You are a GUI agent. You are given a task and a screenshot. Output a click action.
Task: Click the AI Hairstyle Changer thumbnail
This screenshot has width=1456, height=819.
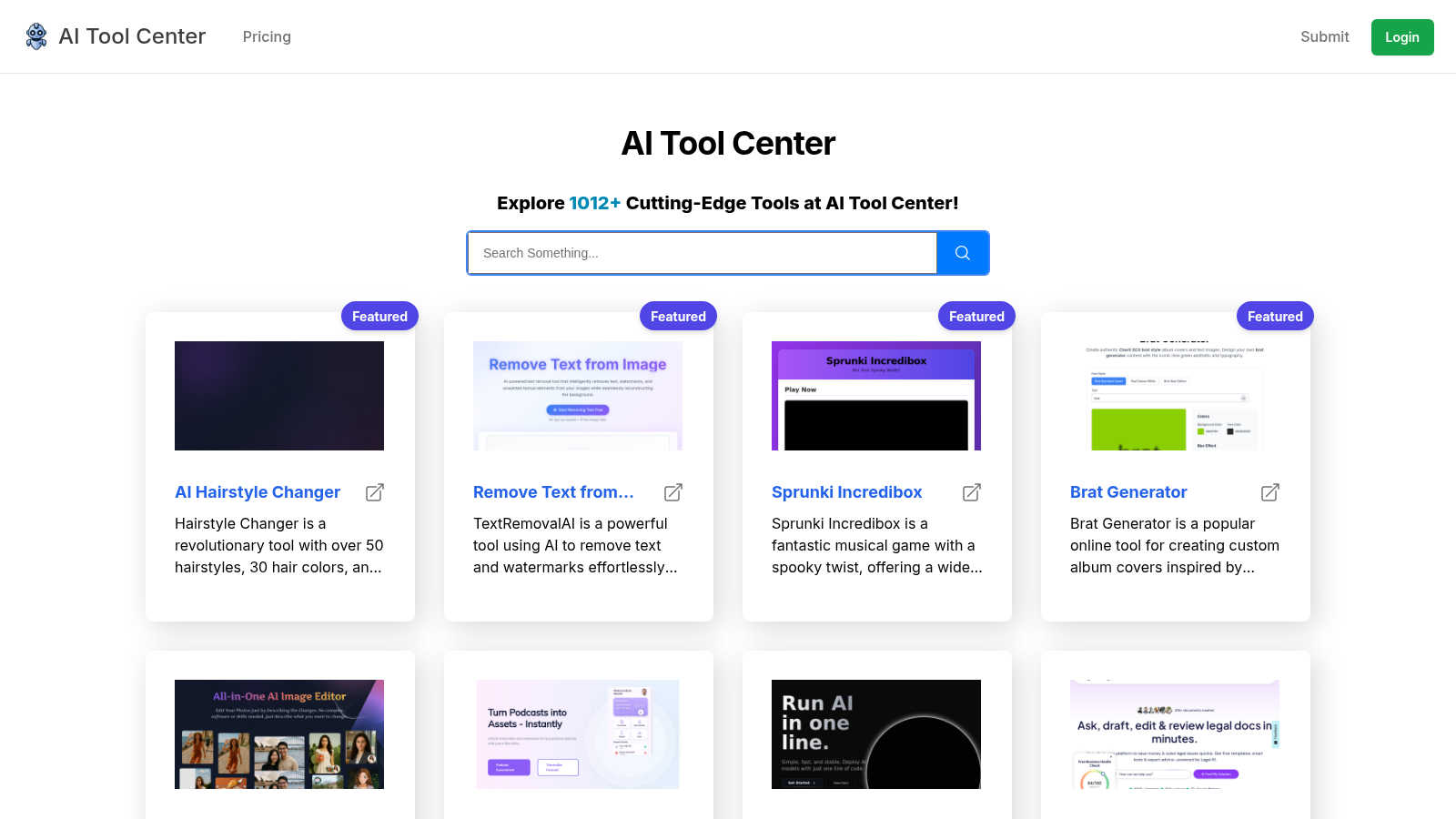pos(279,396)
